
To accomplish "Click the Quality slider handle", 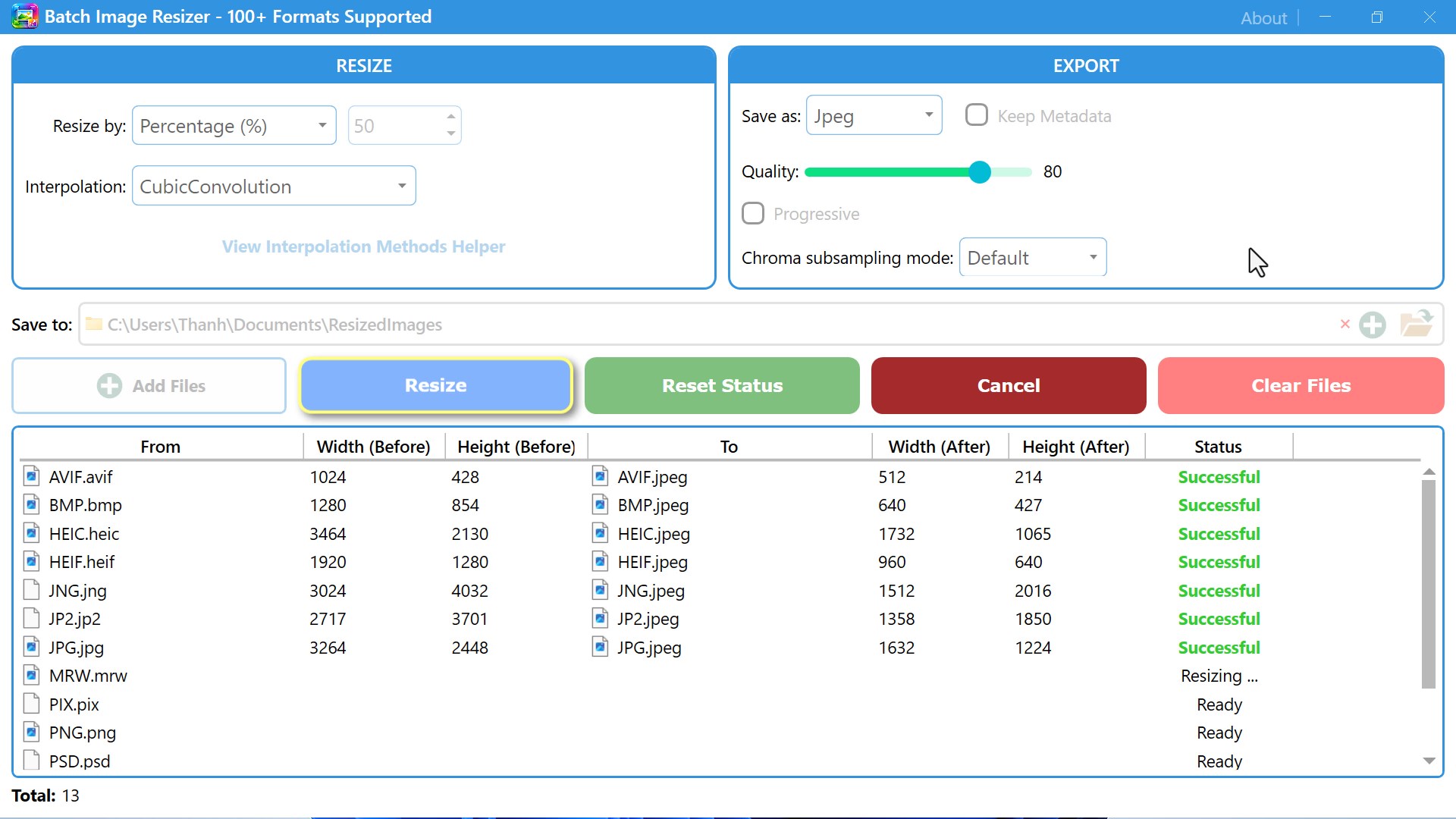I will pos(980,172).
